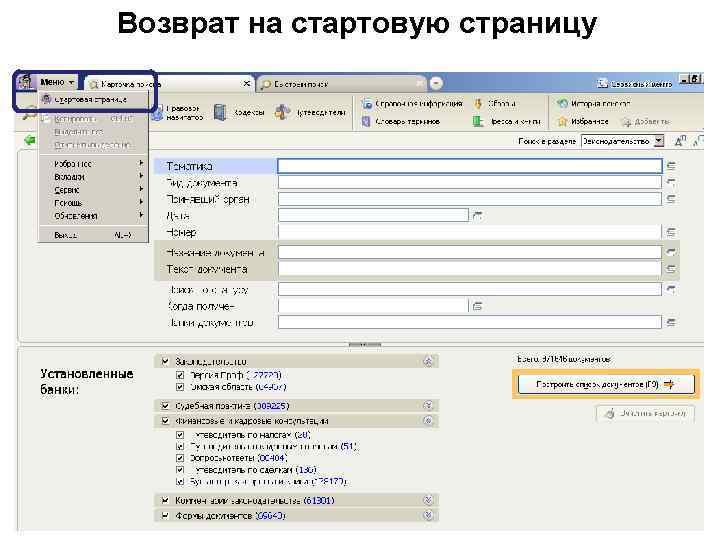Open the selection icon for Папки документов
This screenshot has width=720, height=540.
[x=671, y=323]
